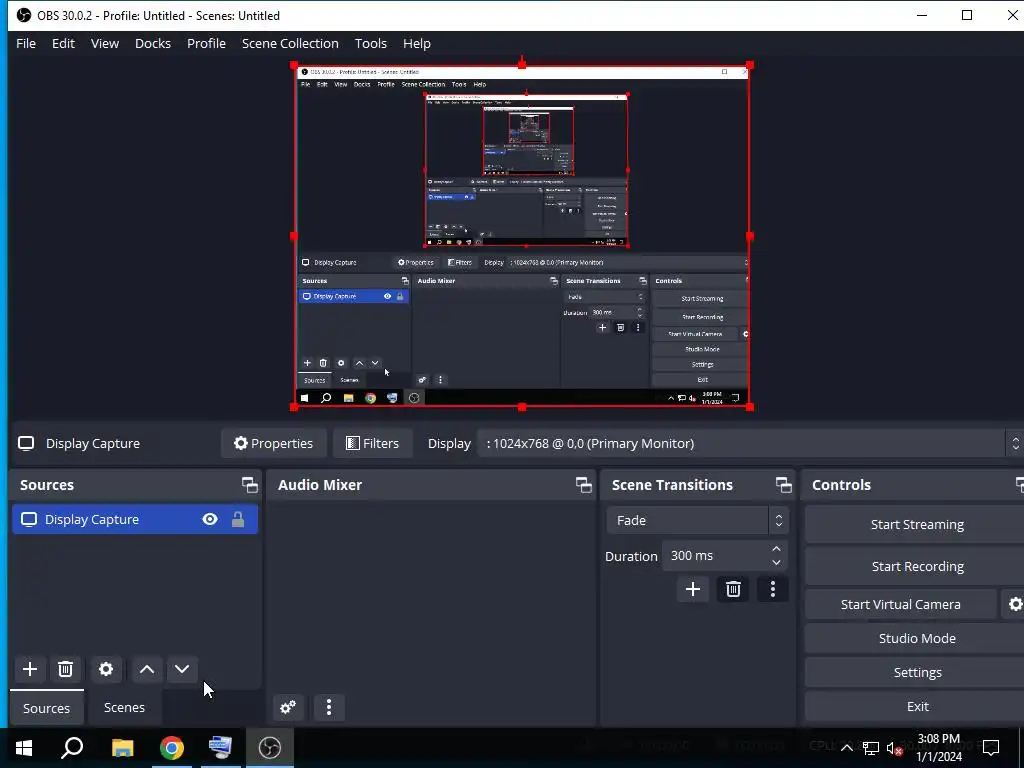Open Virtual Camera settings gear

[1014, 604]
